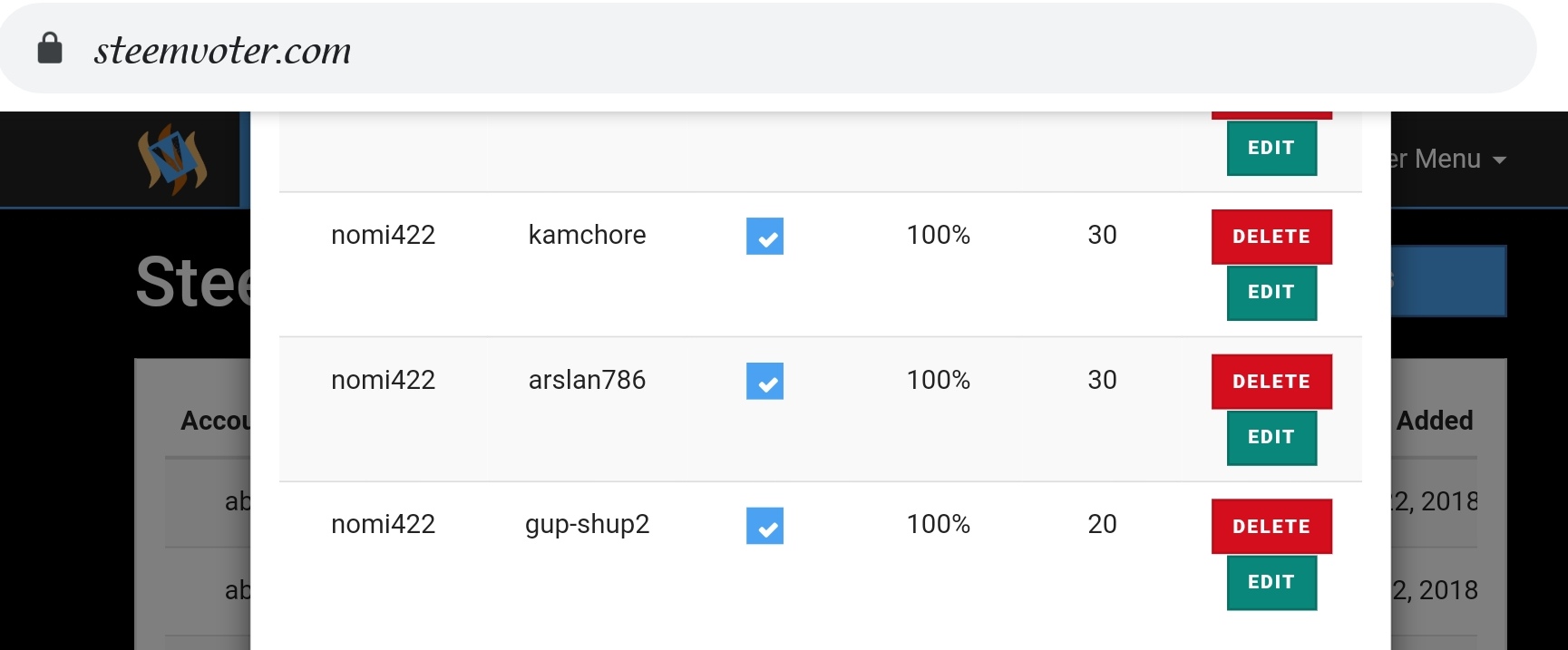The width and height of the screenshot is (1568, 650).
Task: Toggle the gup-shup2 enabled checkbox
Action: click(x=765, y=526)
